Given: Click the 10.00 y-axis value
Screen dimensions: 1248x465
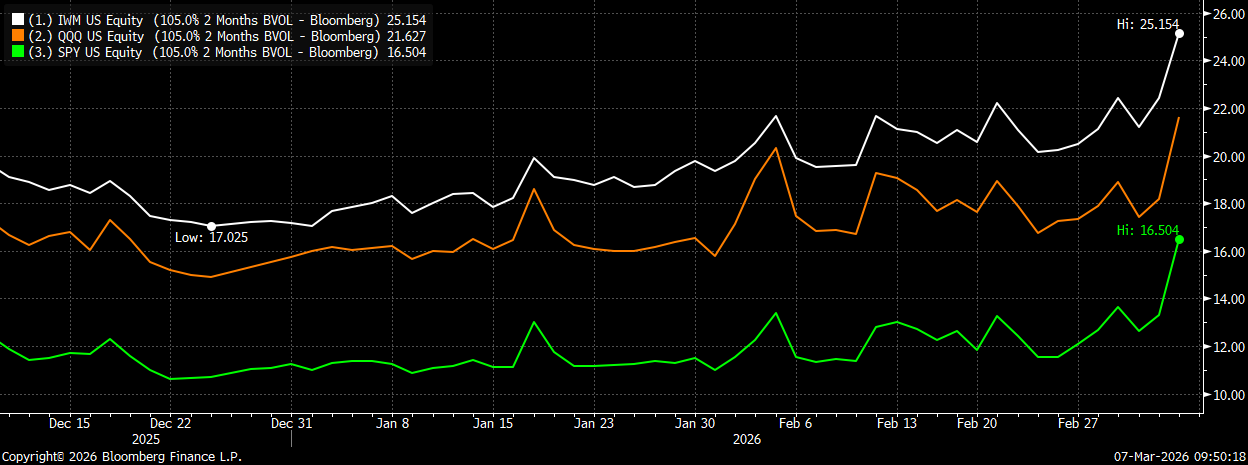Looking at the screenshot, I should pos(1227,395).
